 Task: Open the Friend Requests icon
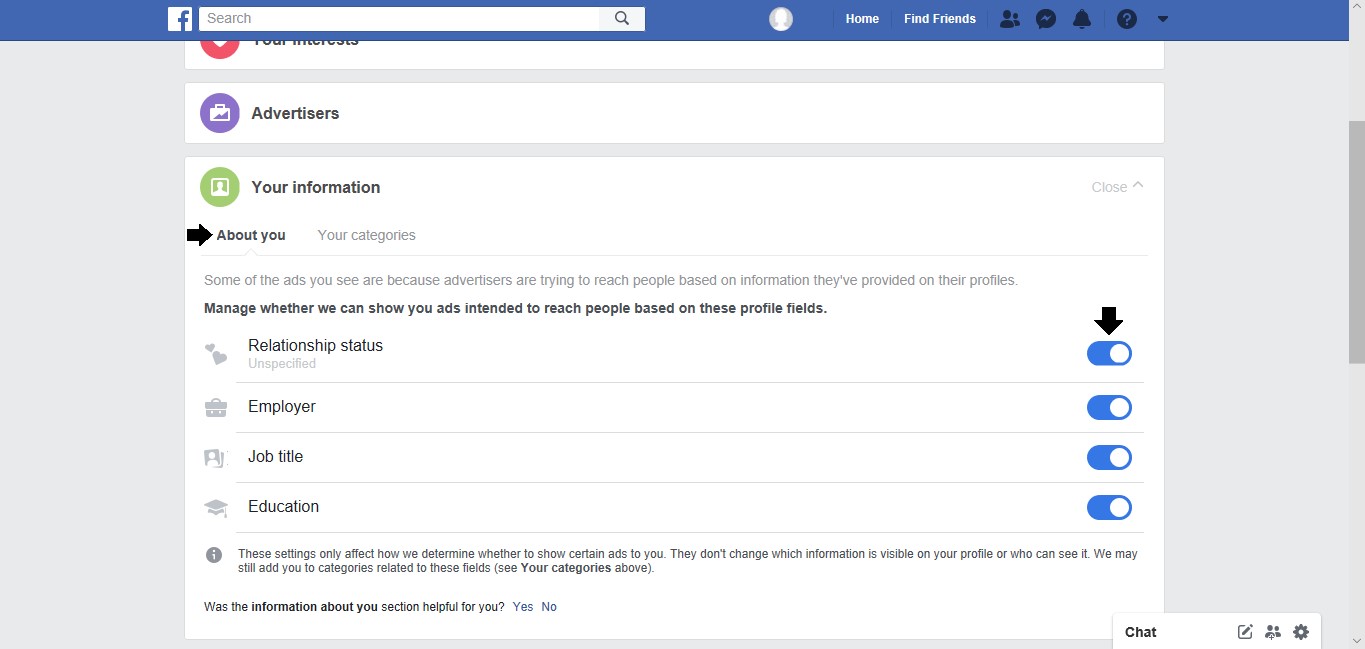click(1010, 19)
